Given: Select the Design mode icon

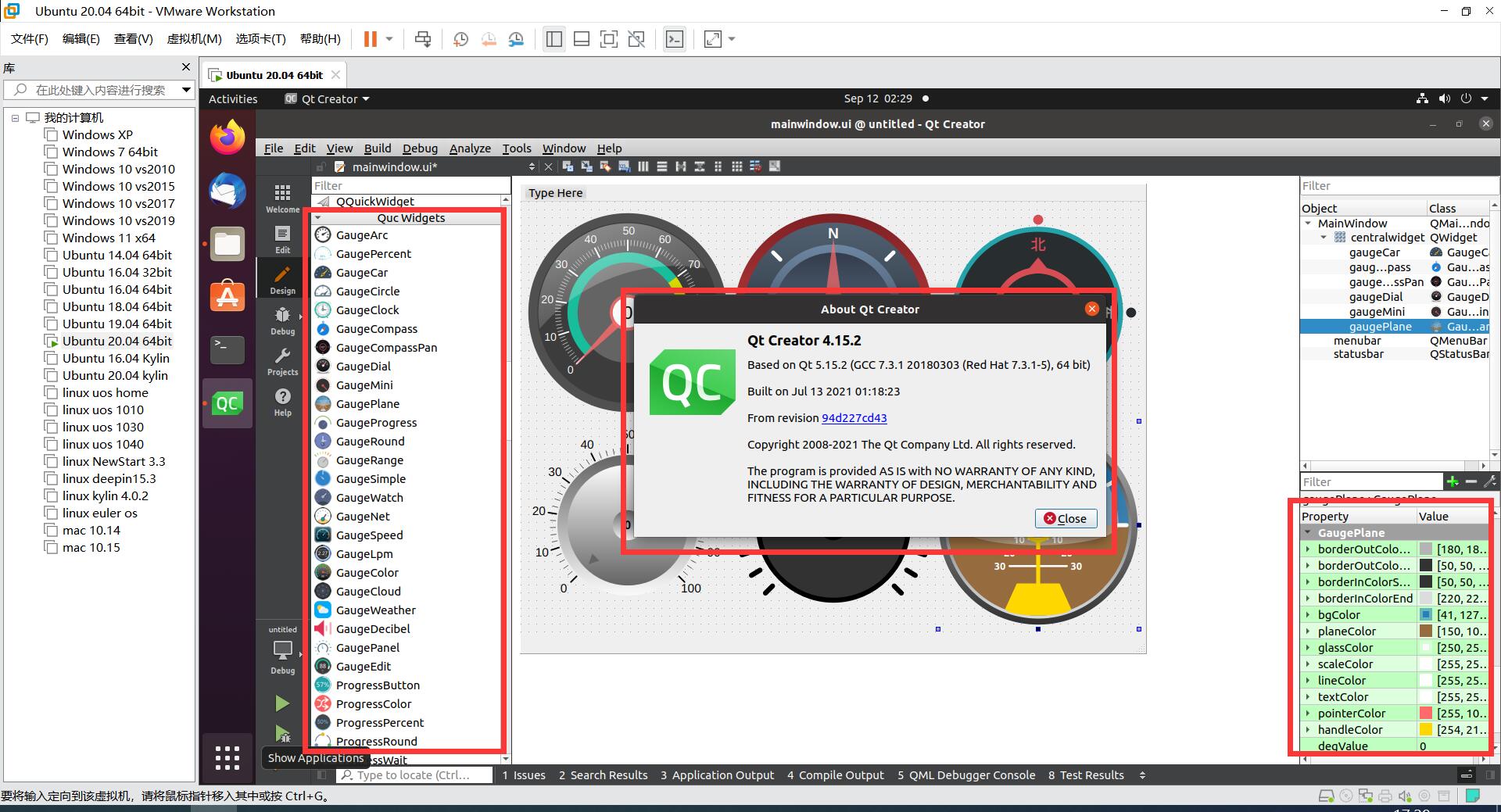Looking at the screenshot, I should pos(282,280).
